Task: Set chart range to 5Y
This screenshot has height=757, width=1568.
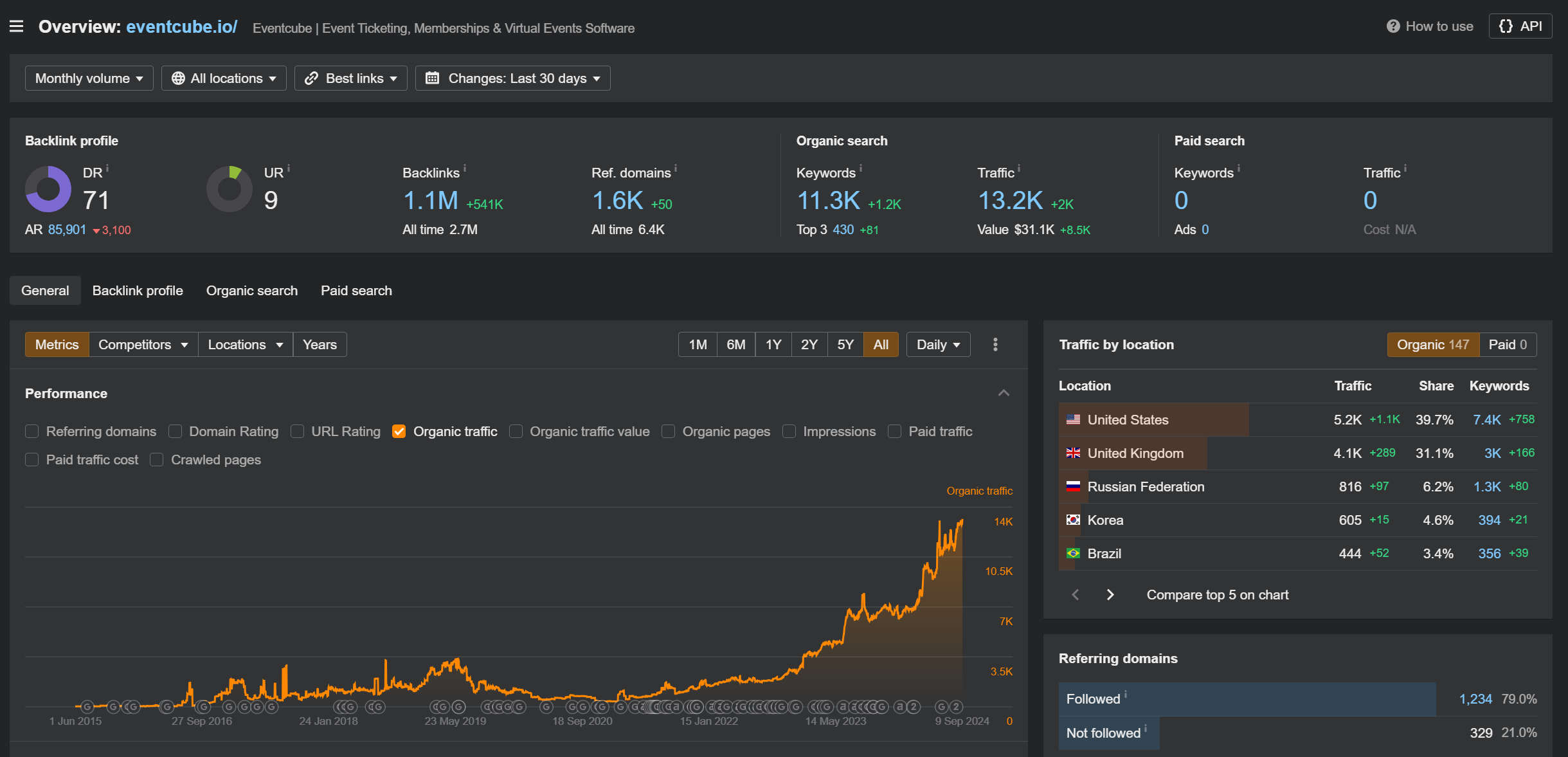Action: [x=845, y=345]
